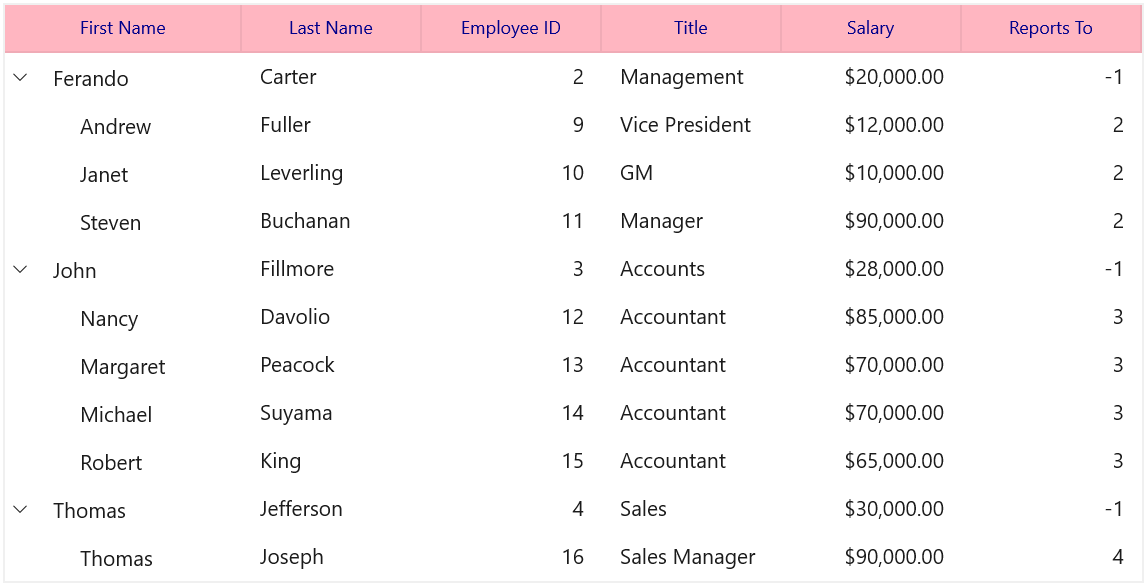Select the Vice President title cell
The width and height of the screenshot is (1147, 586).
(691, 125)
